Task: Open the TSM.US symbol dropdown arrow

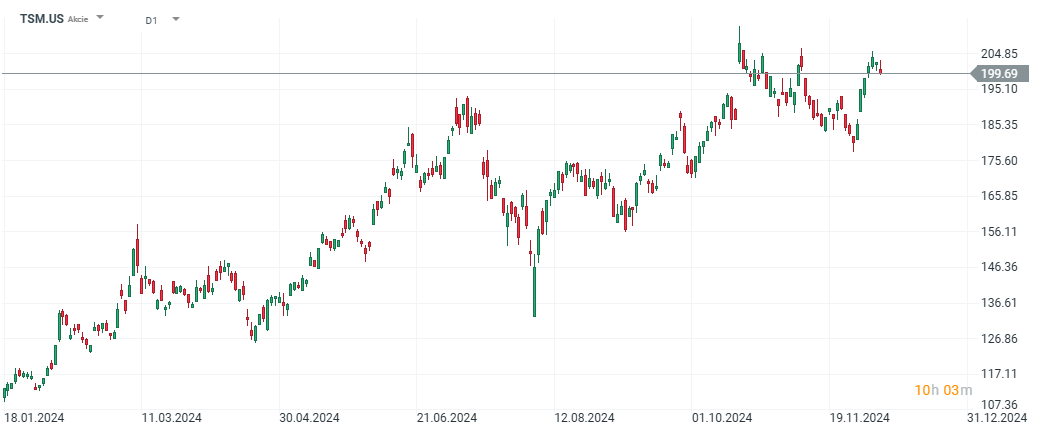Action: [x=100, y=19]
